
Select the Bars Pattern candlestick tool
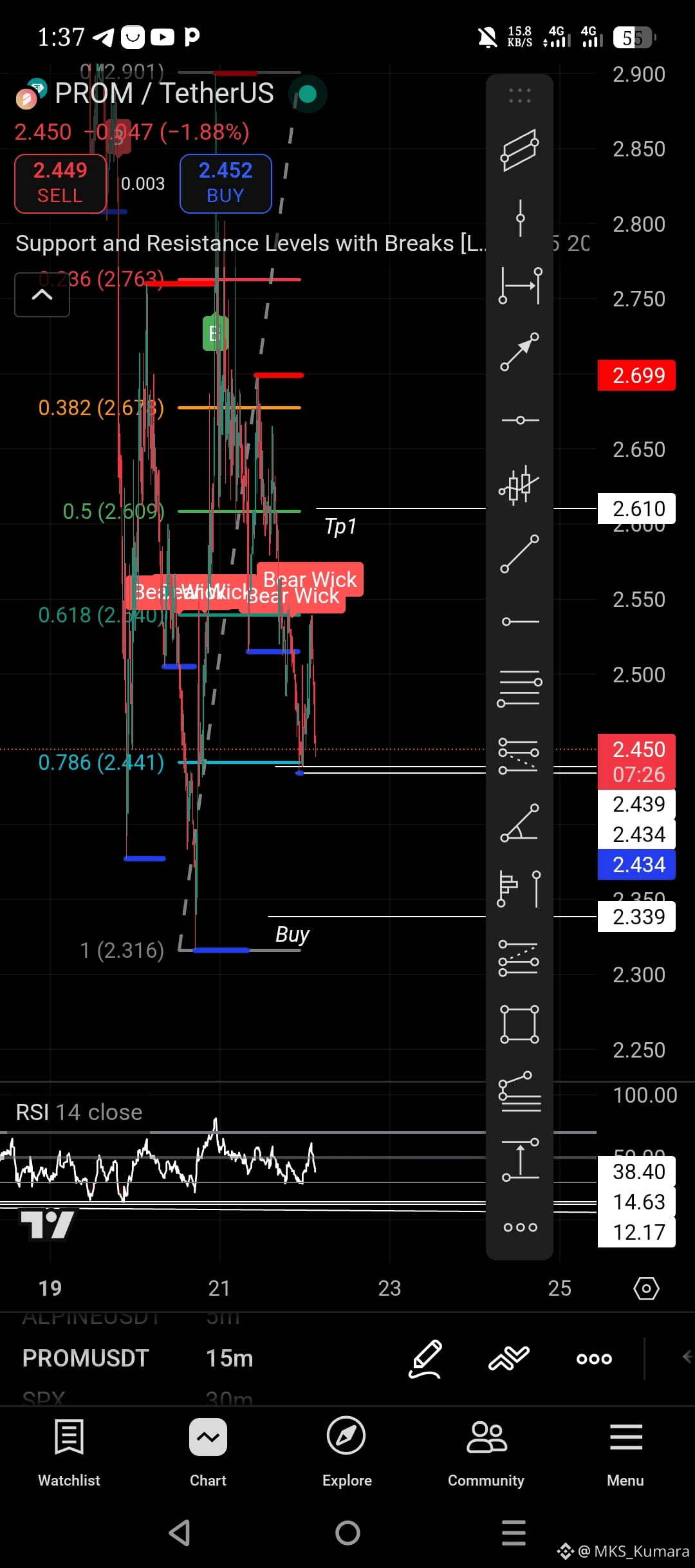tap(520, 485)
